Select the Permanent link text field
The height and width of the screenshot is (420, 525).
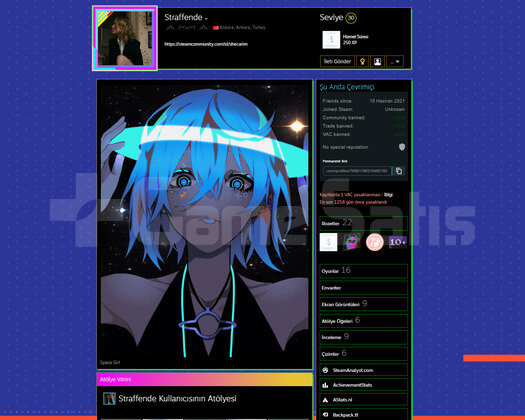pos(357,171)
